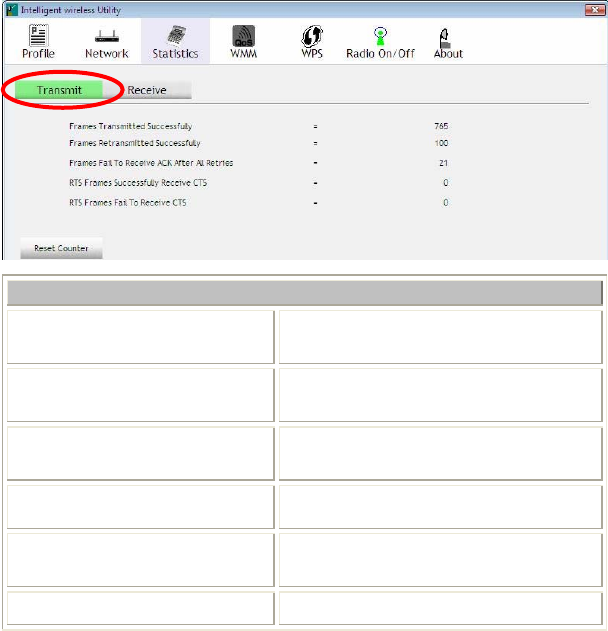This screenshot has height=631, width=608.
Task: Click the Intelligent Wireless Utility title icon
Action: coord(12,10)
